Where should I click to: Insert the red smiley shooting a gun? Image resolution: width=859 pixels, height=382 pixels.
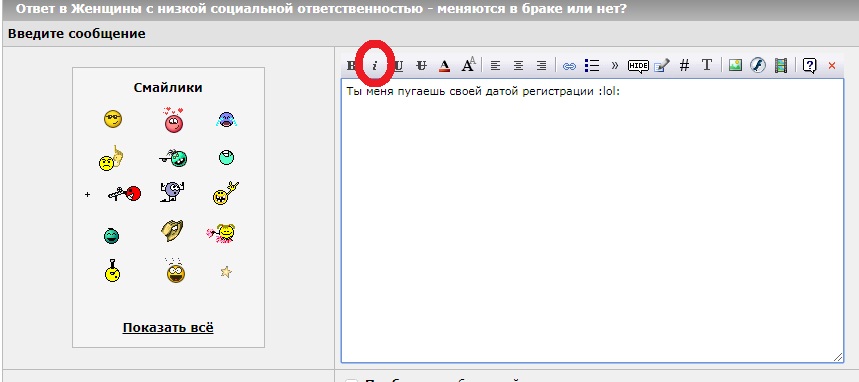pos(124,193)
